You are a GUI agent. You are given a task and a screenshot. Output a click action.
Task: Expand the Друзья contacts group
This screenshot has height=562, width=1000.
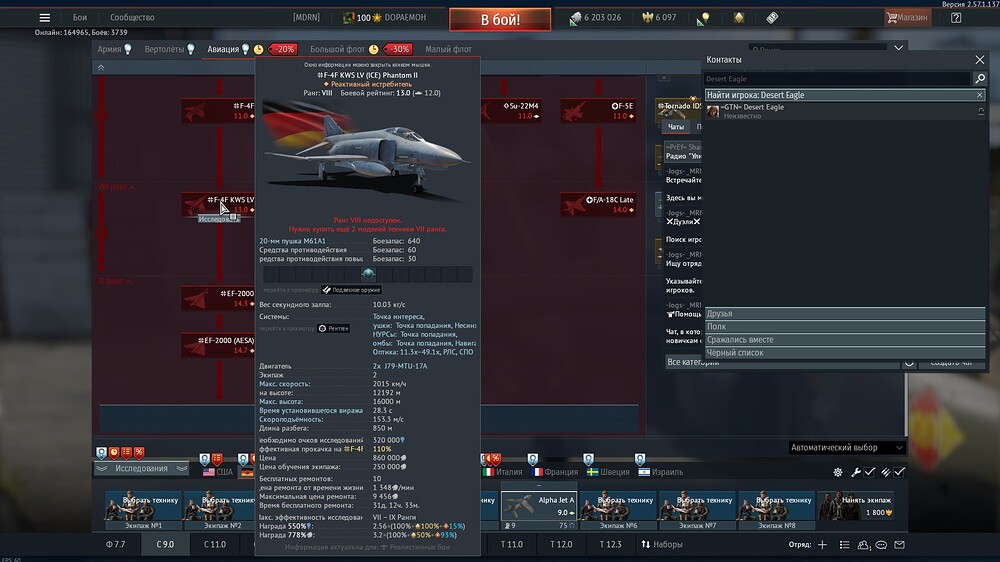(845, 313)
